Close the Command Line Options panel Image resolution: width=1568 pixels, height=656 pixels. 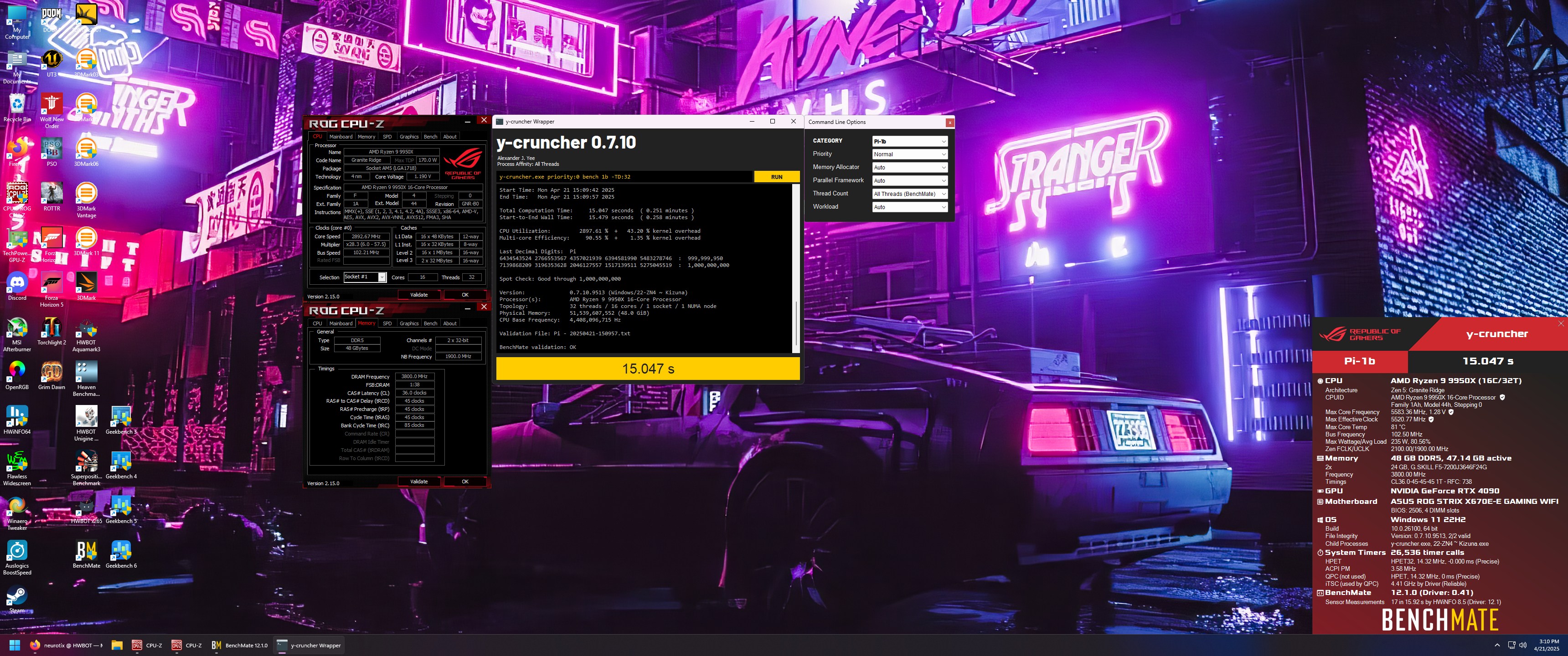pos(949,122)
